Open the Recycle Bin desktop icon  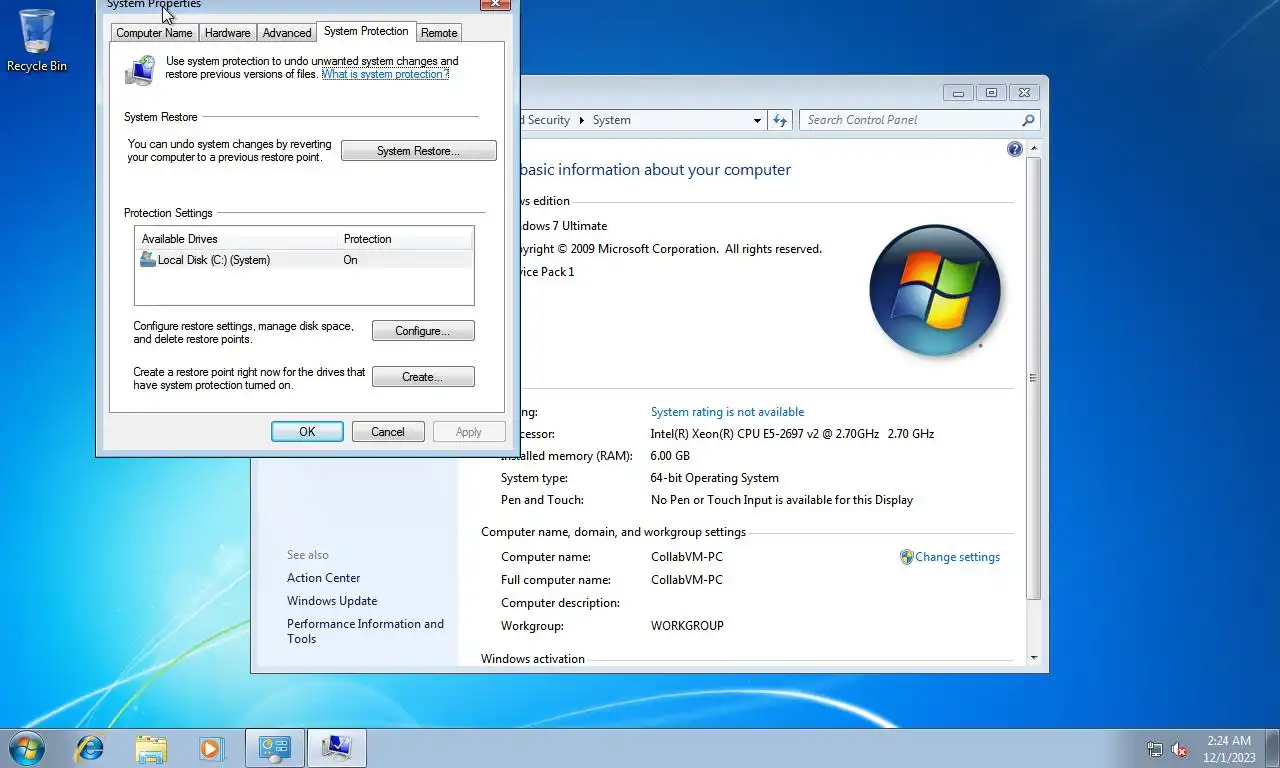37,40
